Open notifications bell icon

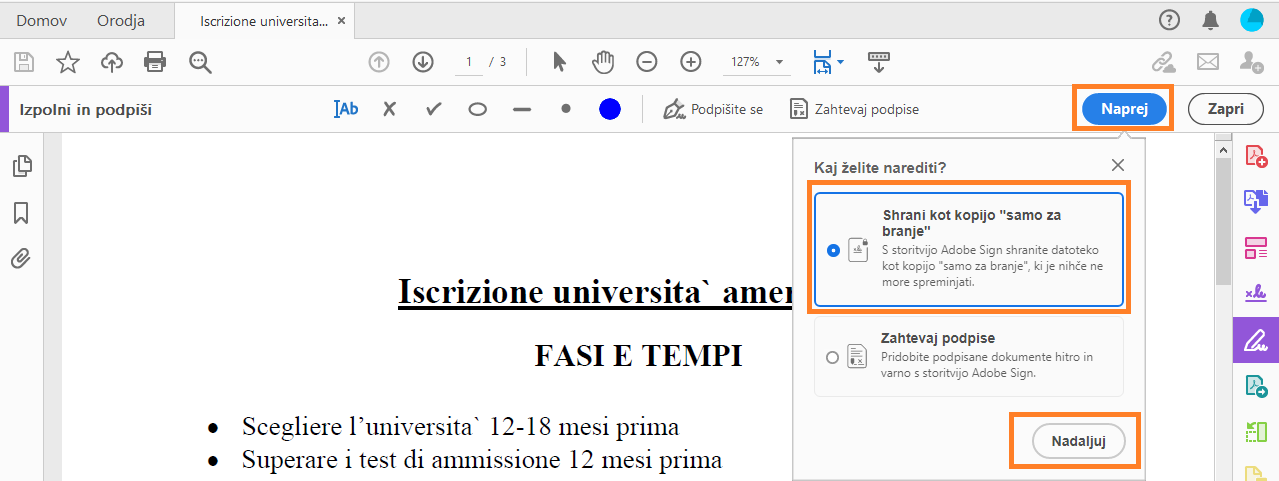tap(1211, 19)
